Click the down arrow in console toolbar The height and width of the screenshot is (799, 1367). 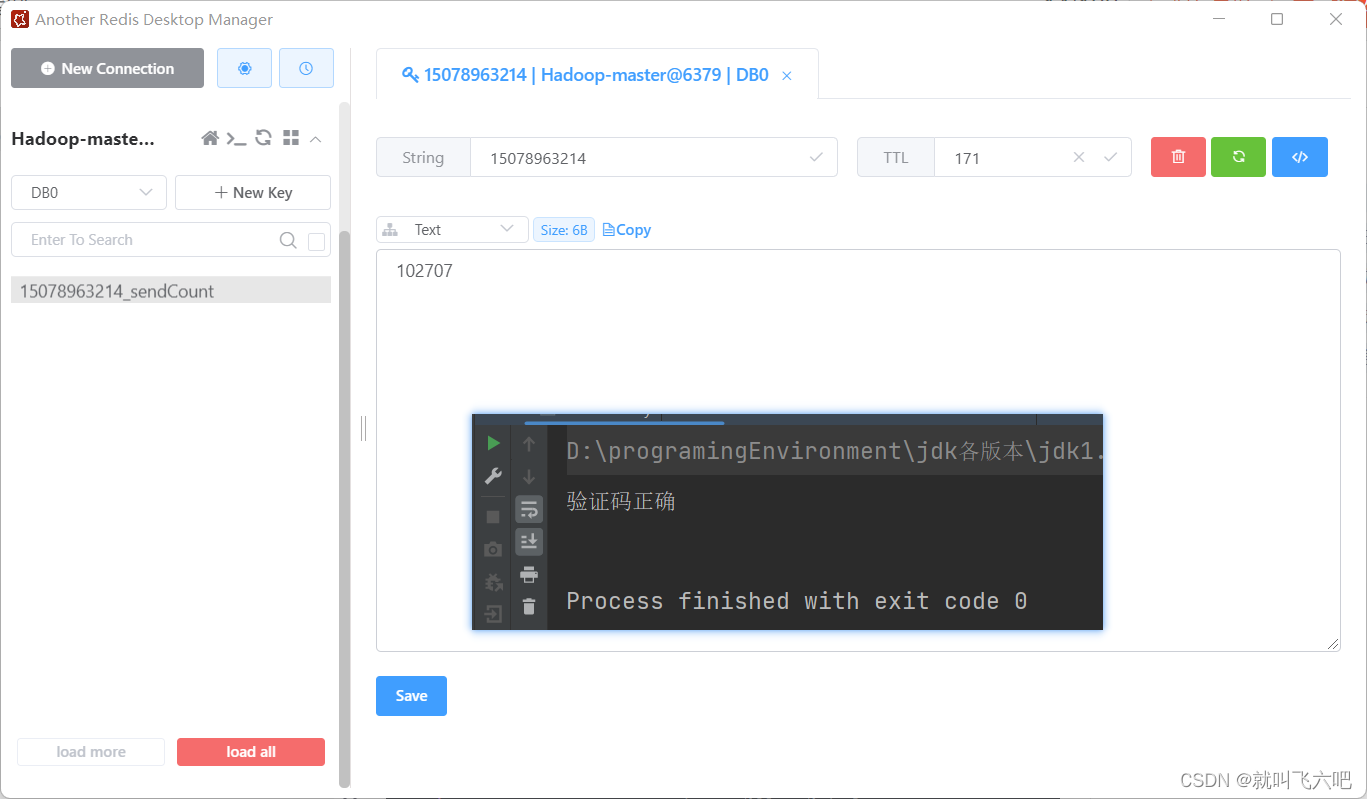tap(529, 477)
